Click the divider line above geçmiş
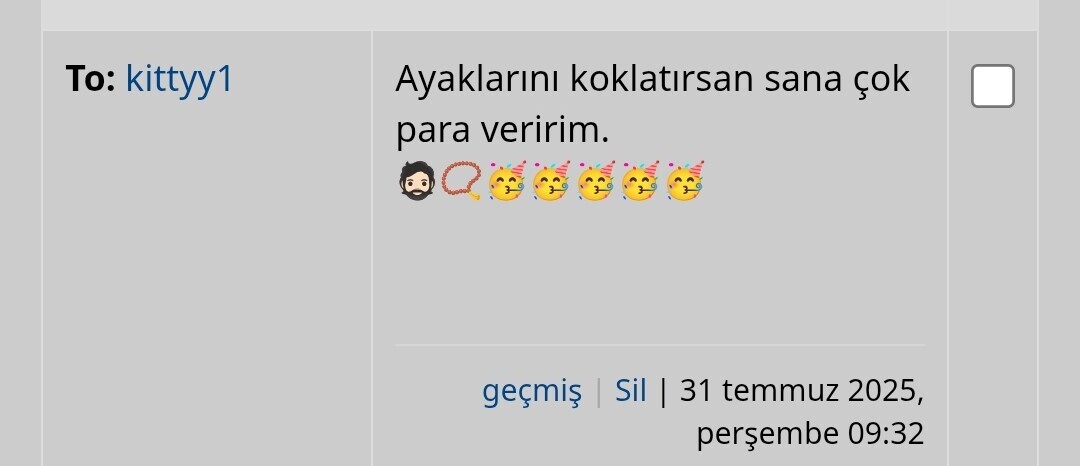 pos(660,344)
